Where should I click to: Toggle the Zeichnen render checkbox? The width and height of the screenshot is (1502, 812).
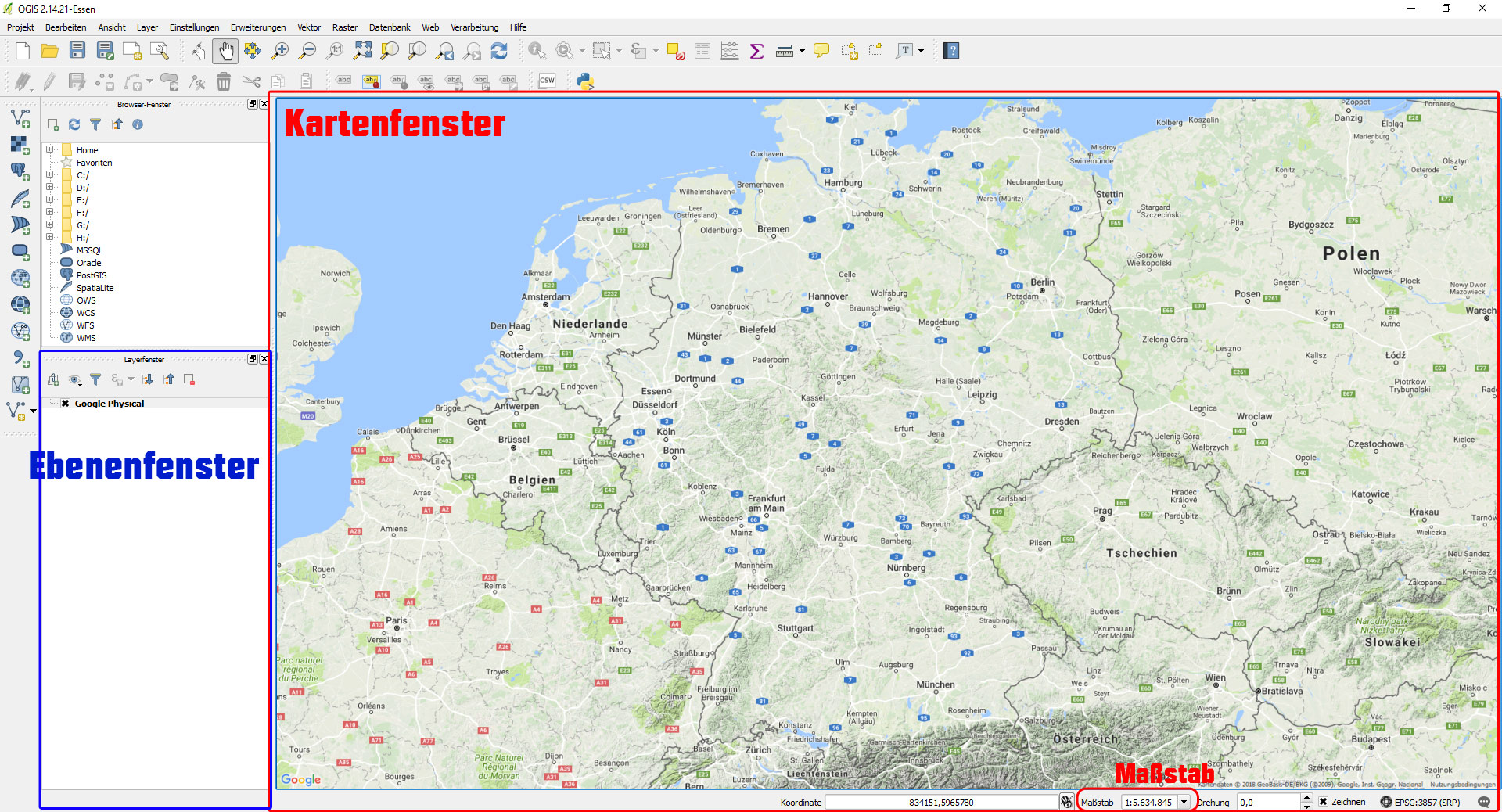coord(1323,802)
